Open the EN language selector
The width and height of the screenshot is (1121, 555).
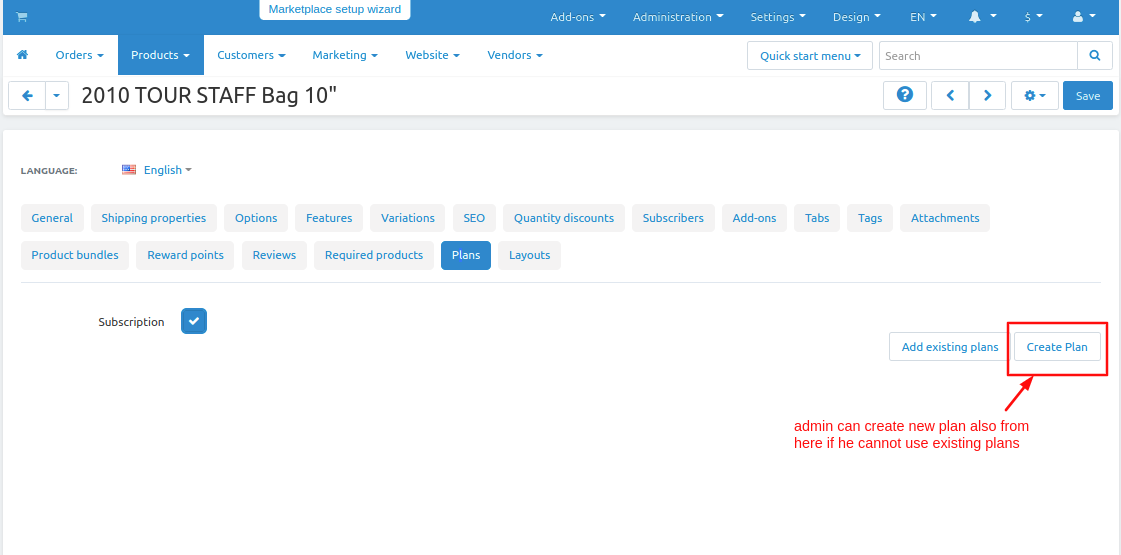(x=923, y=17)
